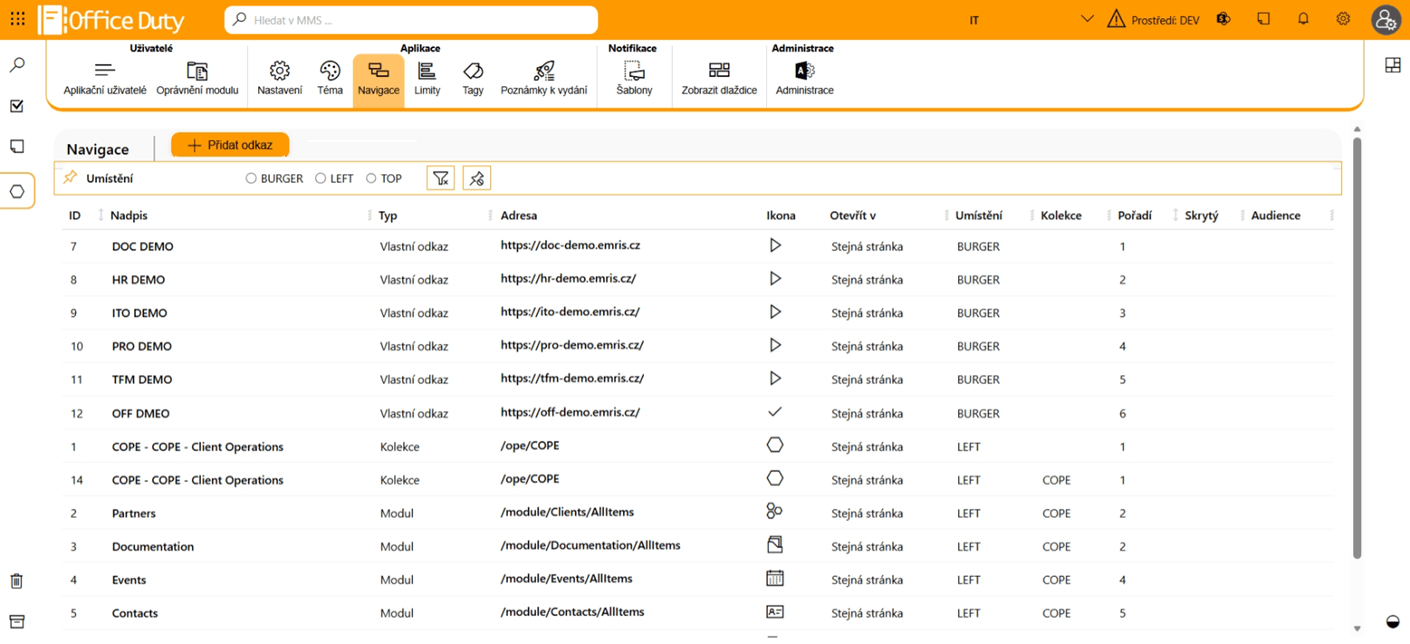1410x644 pixels.
Task: Open Otevřít v column menu handle
Action: point(946,215)
